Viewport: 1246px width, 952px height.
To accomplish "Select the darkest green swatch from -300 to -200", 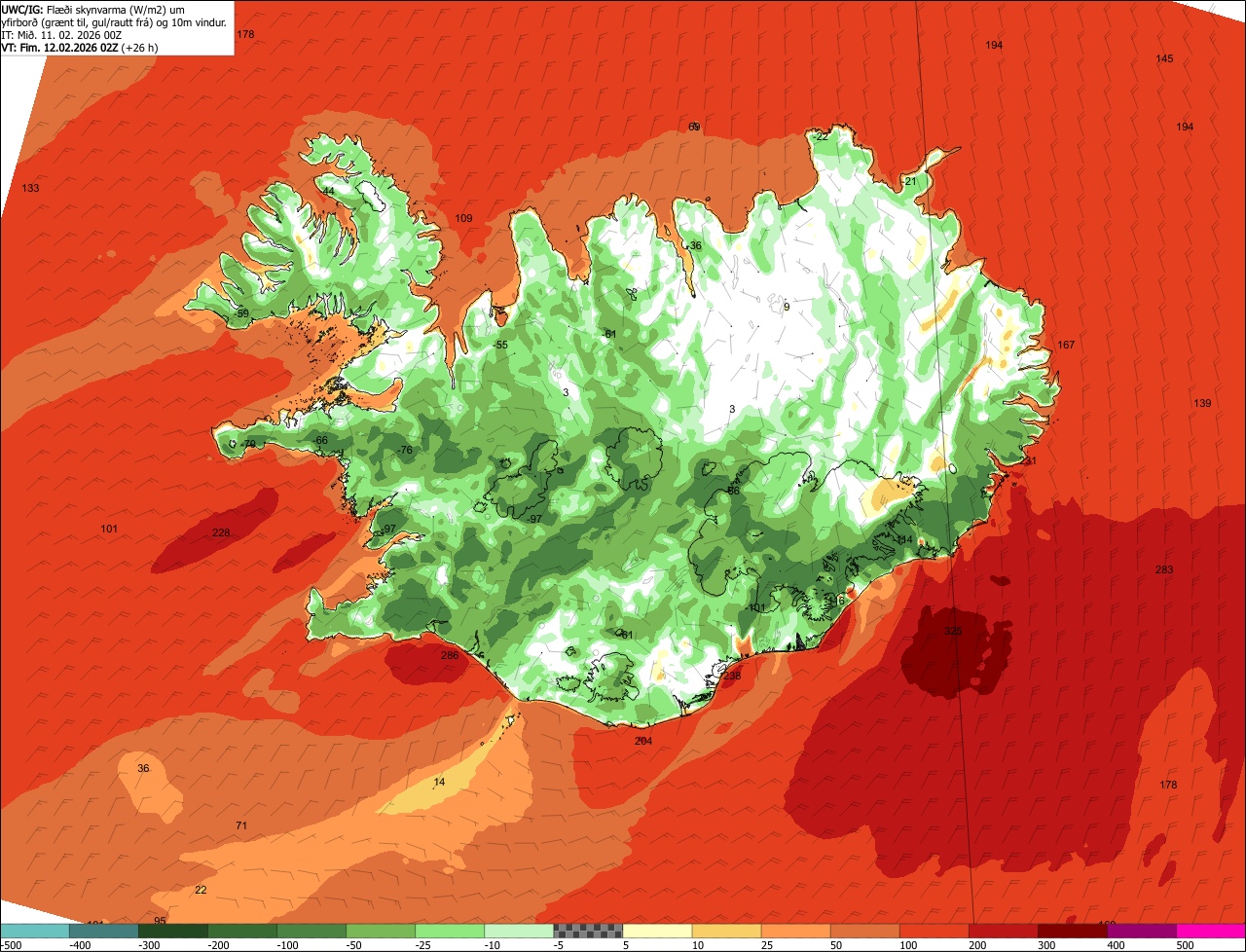I will click(x=173, y=931).
